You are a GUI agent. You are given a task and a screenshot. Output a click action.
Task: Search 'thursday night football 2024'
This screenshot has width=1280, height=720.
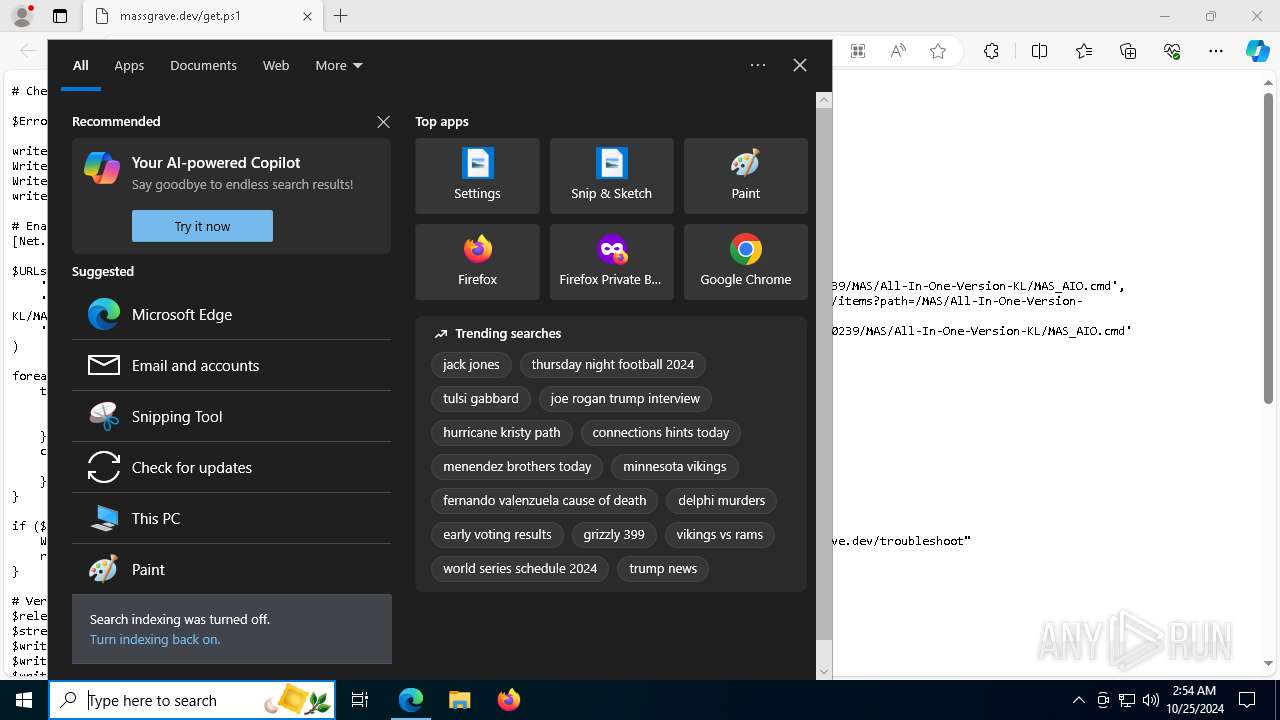pyautogui.click(x=613, y=365)
